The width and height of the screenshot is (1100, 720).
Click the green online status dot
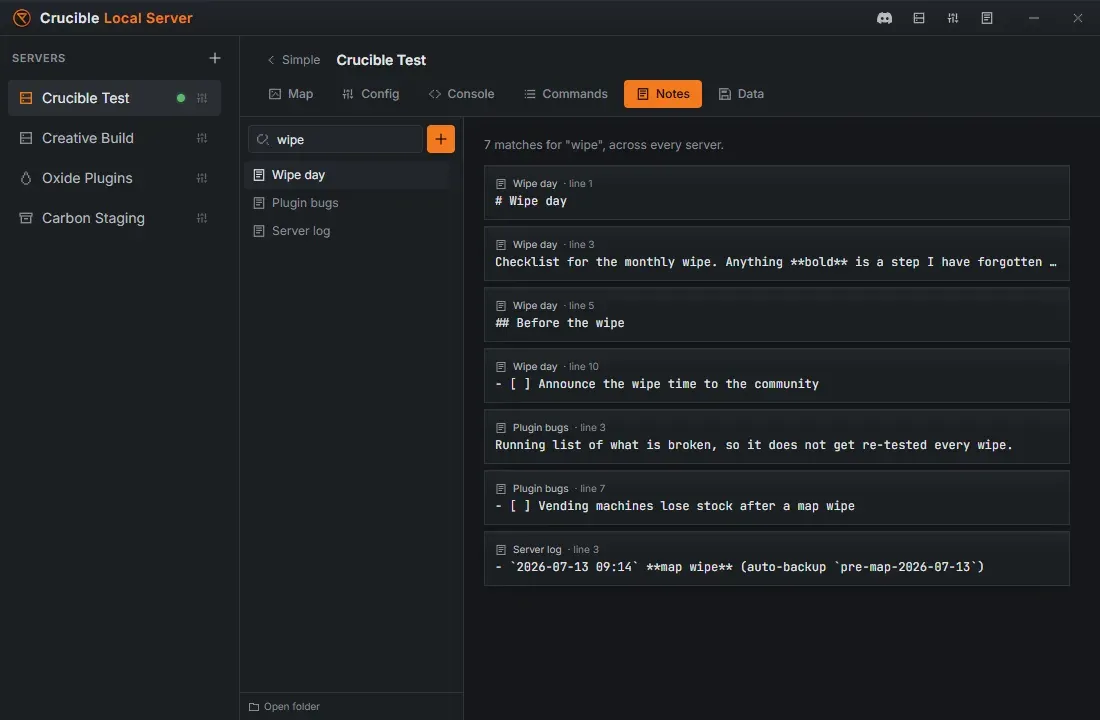click(181, 98)
